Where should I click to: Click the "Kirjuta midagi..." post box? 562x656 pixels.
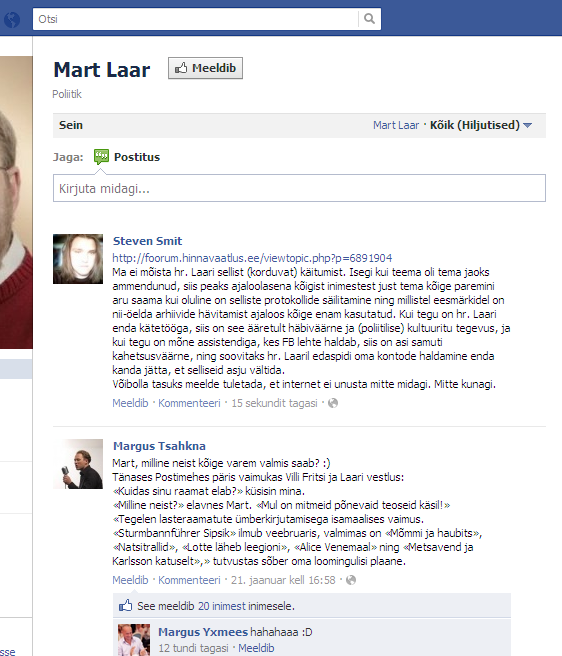(299, 188)
